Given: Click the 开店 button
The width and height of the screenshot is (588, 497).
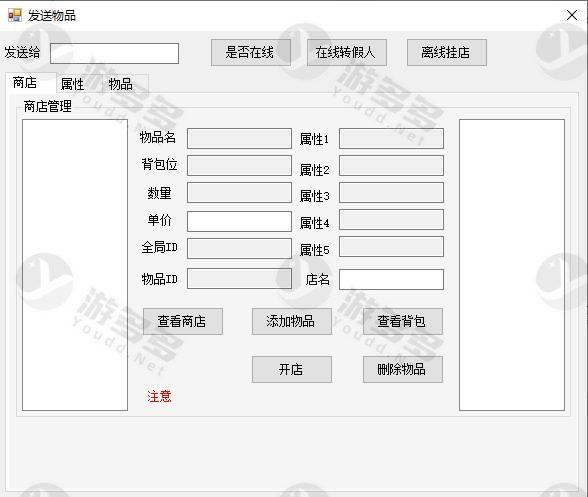Looking at the screenshot, I should pyautogui.click(x=292, y=369).
